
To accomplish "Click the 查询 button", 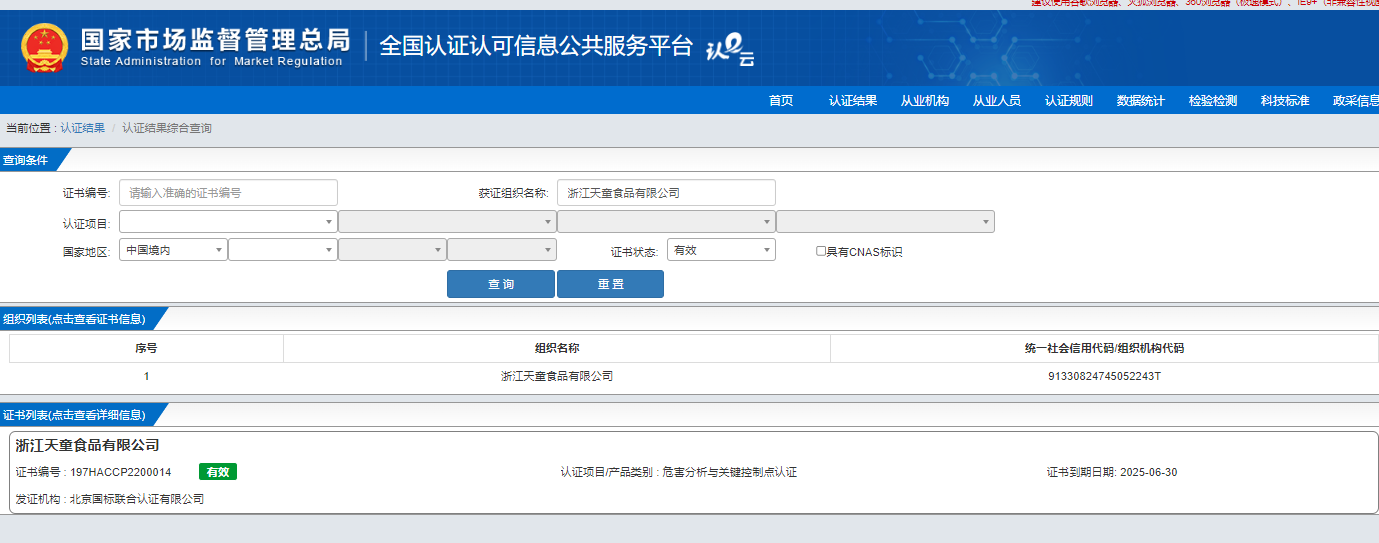I will pos(501,284).
